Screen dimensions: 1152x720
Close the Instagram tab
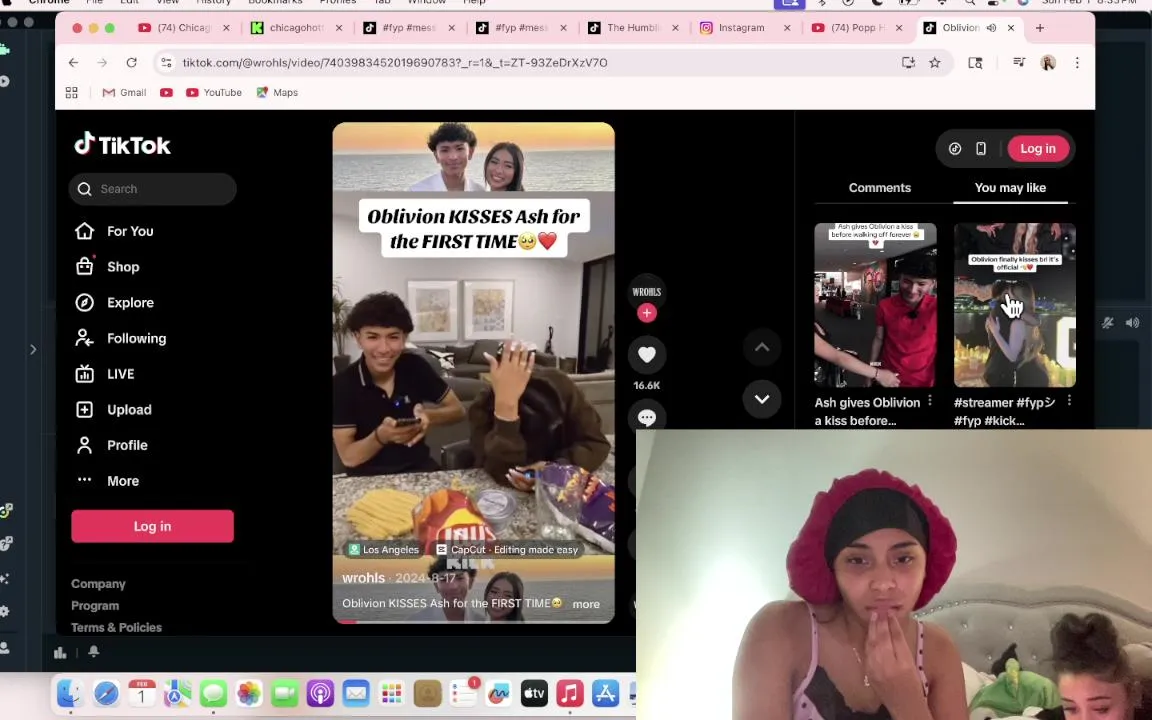coord(787,28)
